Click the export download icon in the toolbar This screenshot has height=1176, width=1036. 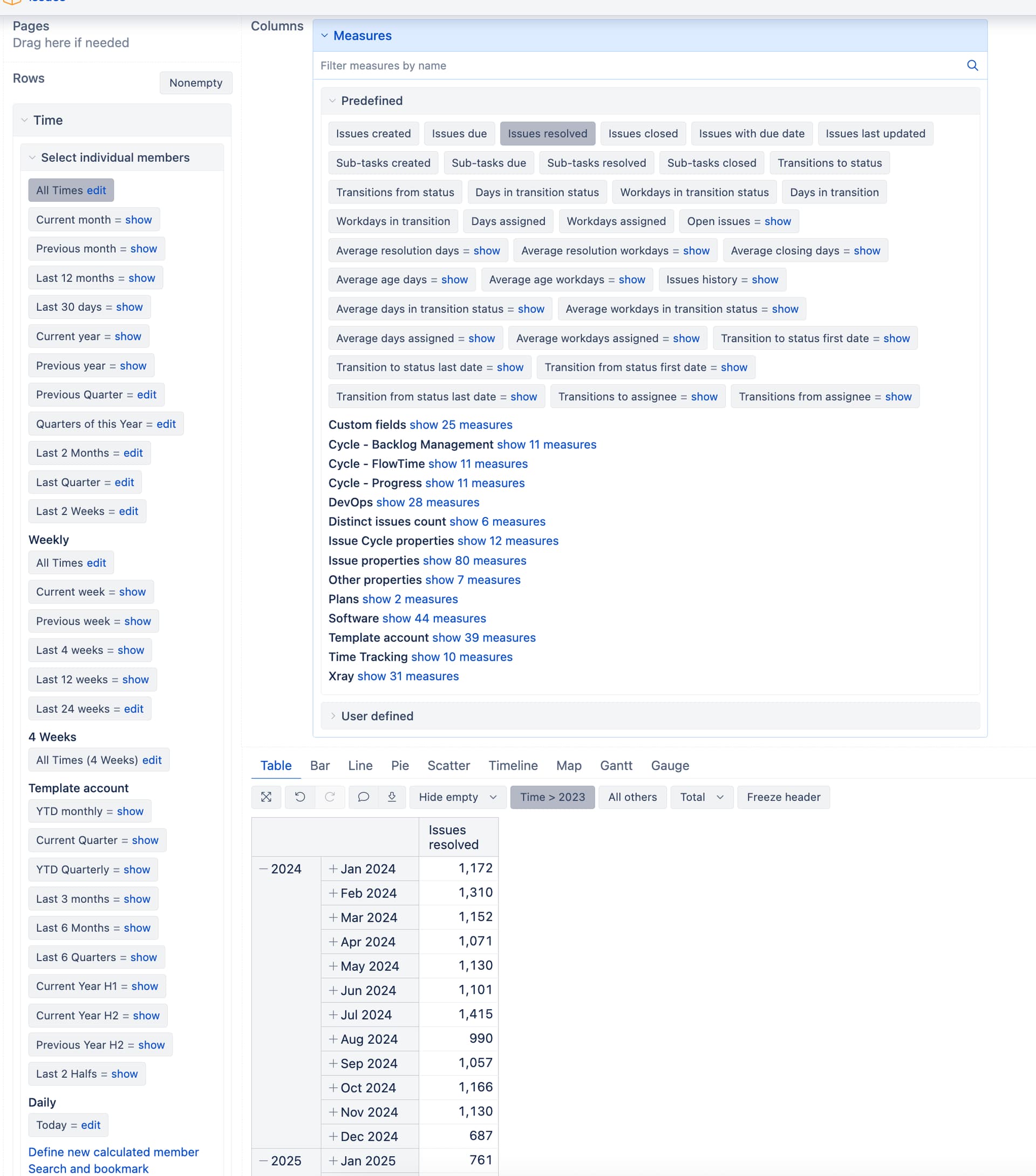[x=392, y=797]
